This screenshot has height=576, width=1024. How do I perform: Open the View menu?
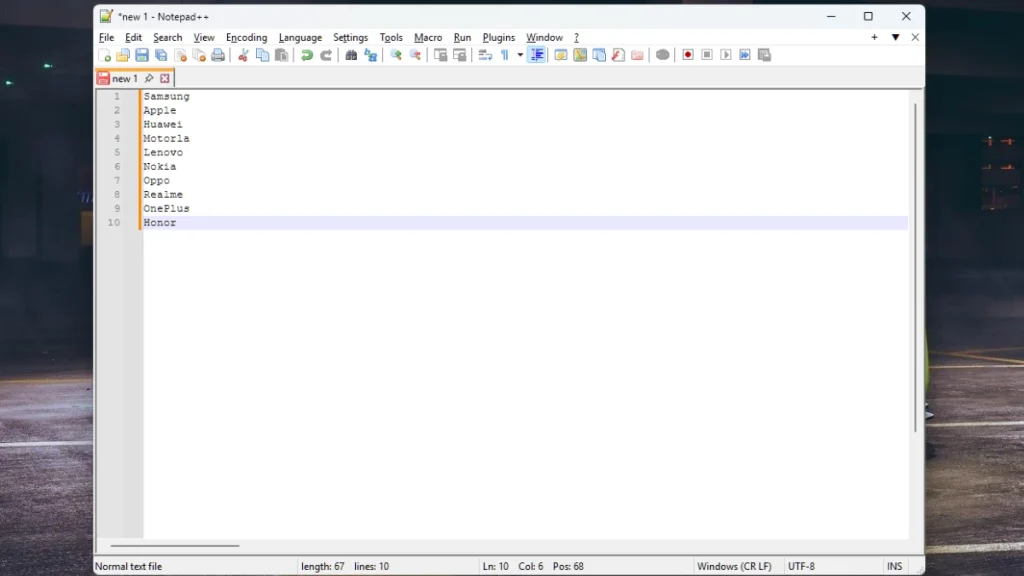point(204,37)
